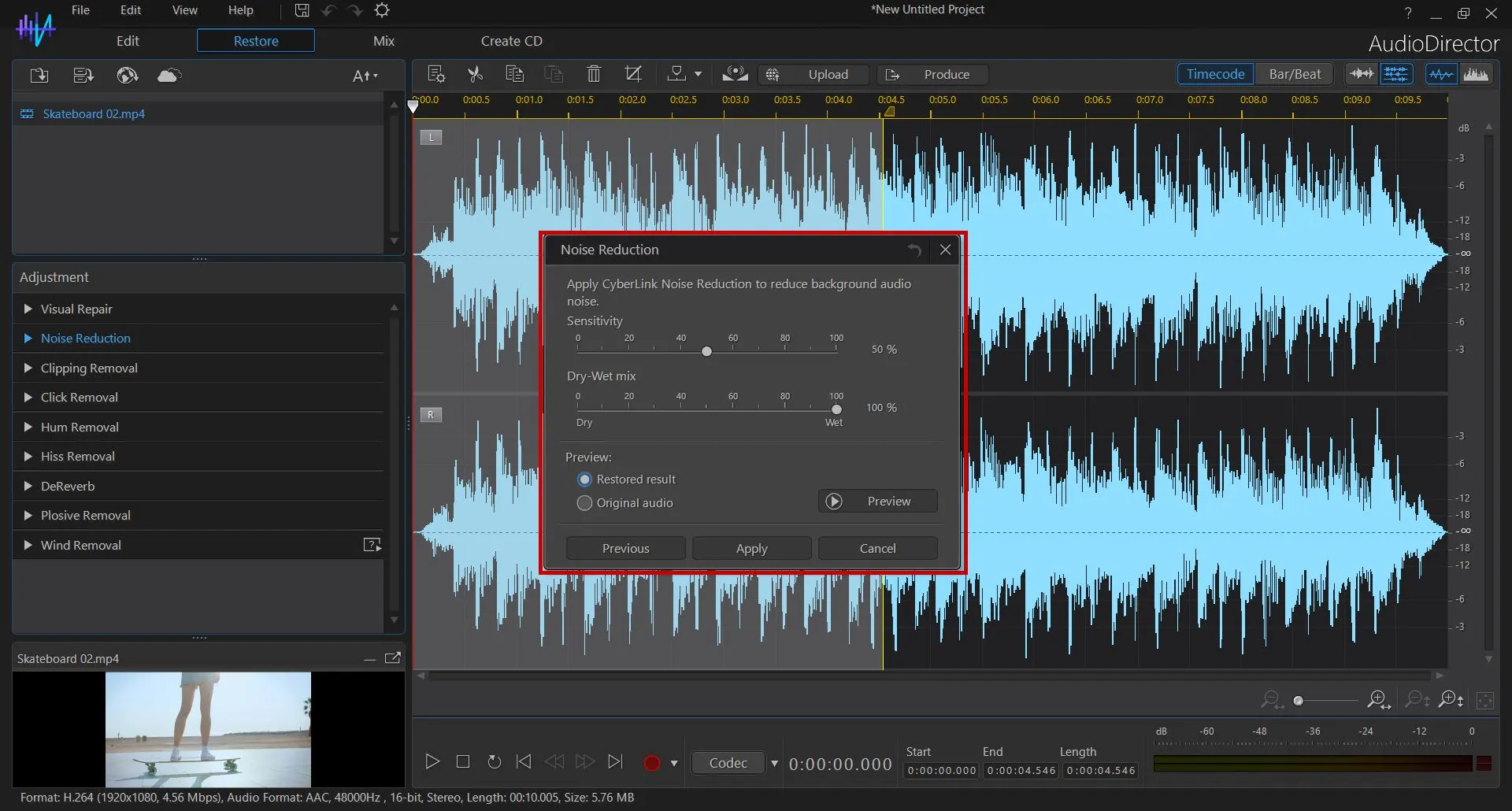Open the cloud storage icon above the media library

[x=169, y=75]
